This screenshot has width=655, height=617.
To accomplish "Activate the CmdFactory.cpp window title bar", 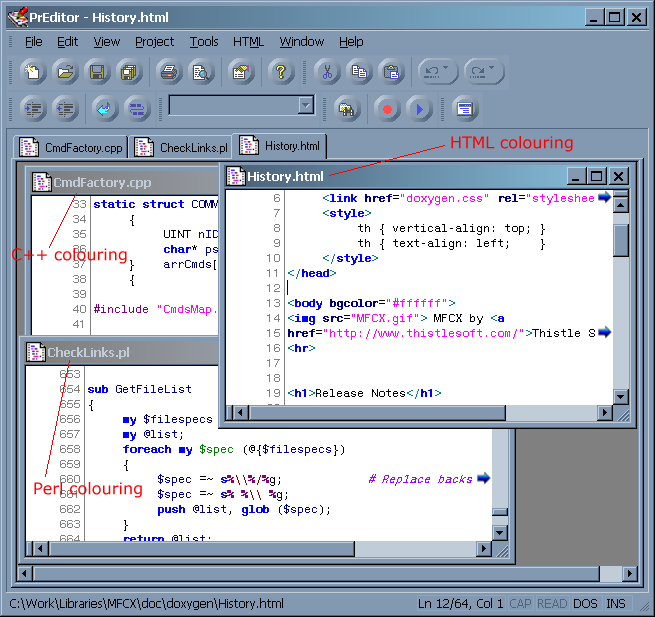I will click(125, 182).
